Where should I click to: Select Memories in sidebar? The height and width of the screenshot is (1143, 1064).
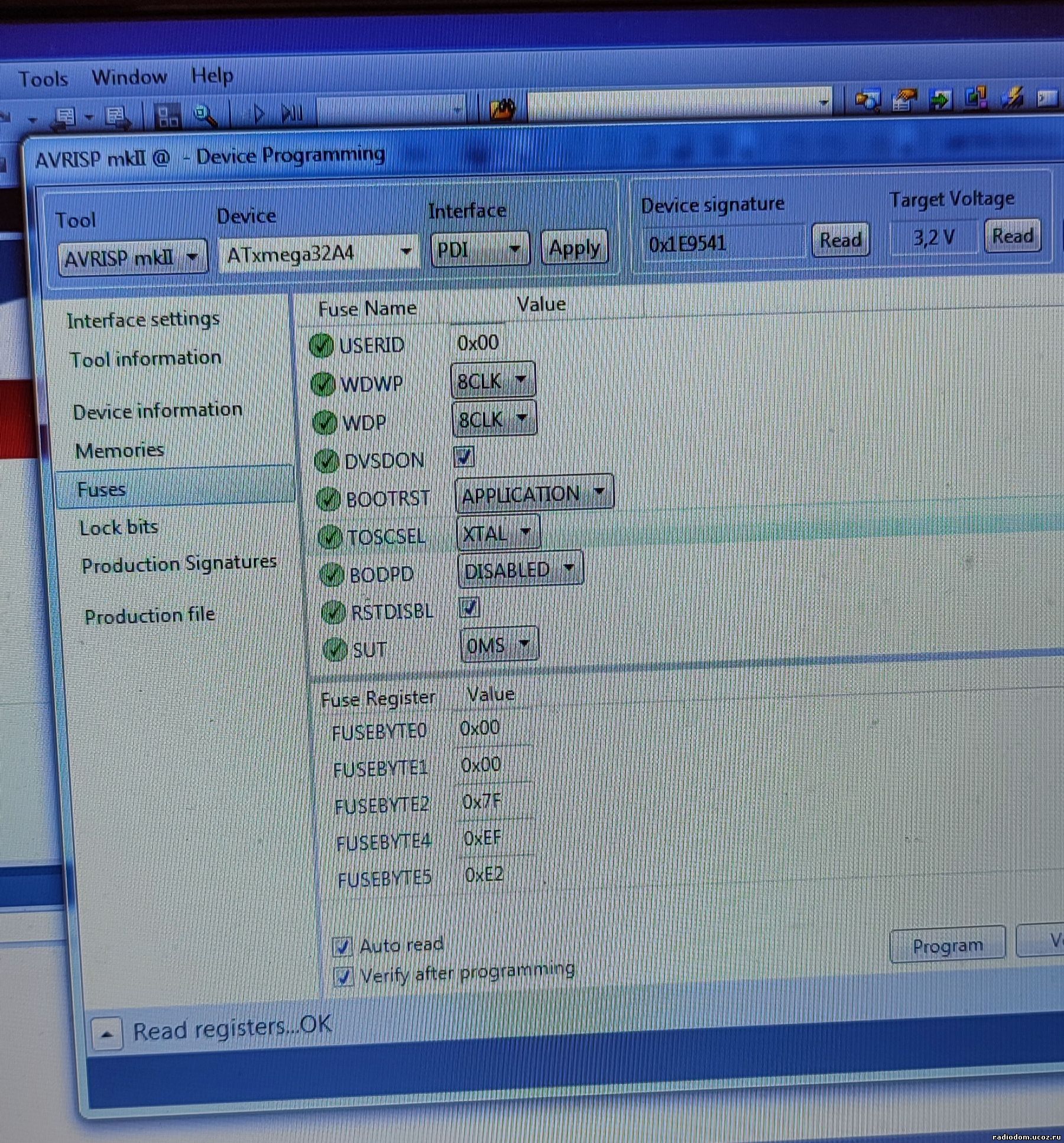pos(119,450)
